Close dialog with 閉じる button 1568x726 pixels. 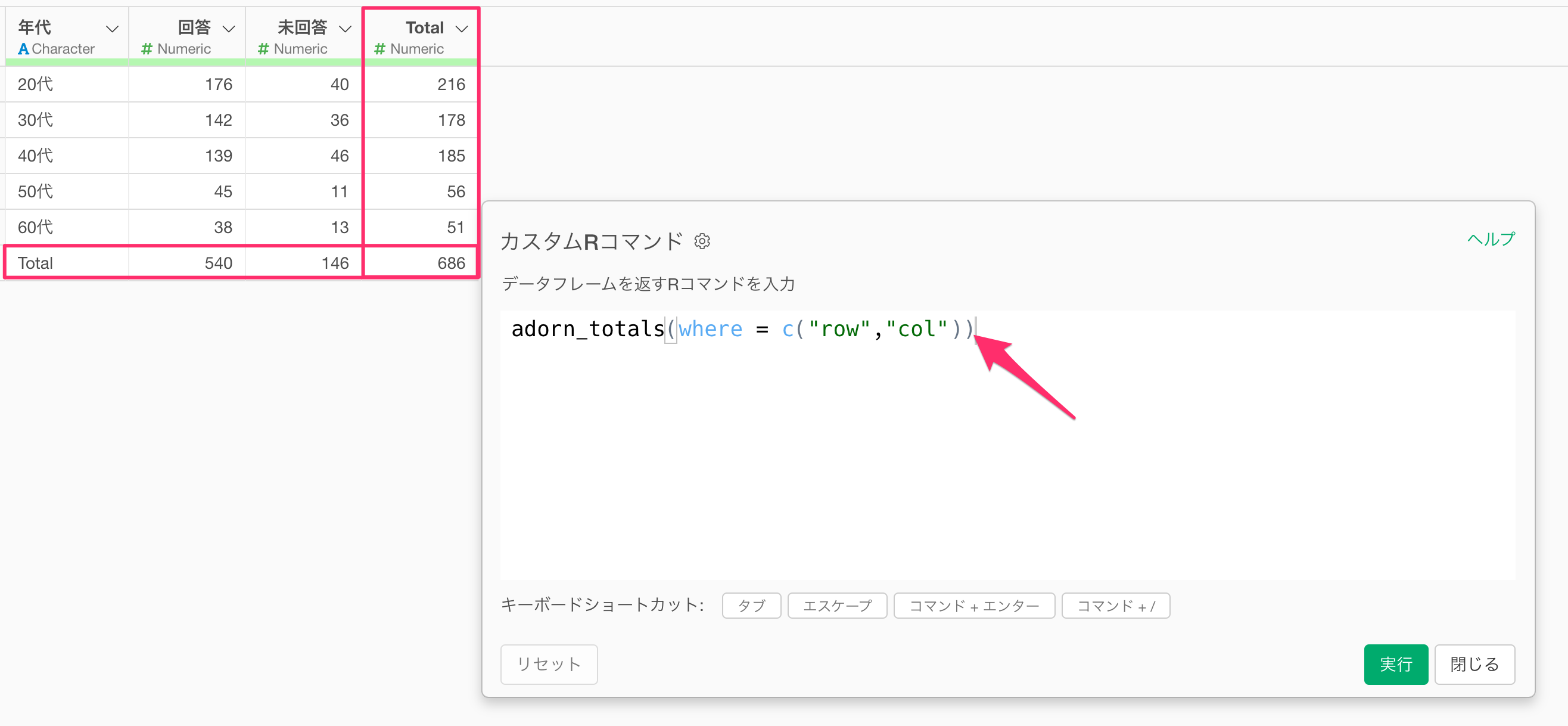[x=1474, y=664]
